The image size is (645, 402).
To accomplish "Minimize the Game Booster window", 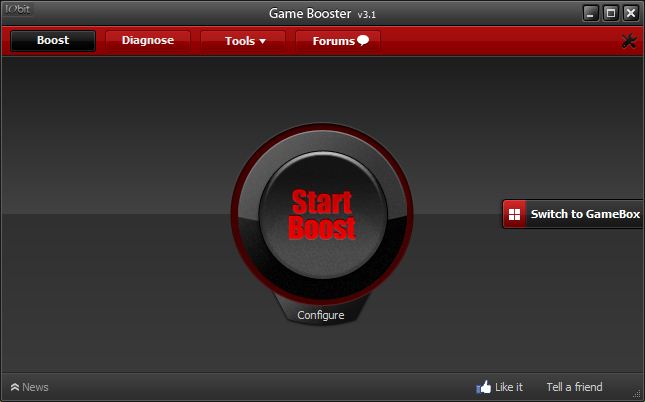I will coord(591,13).
